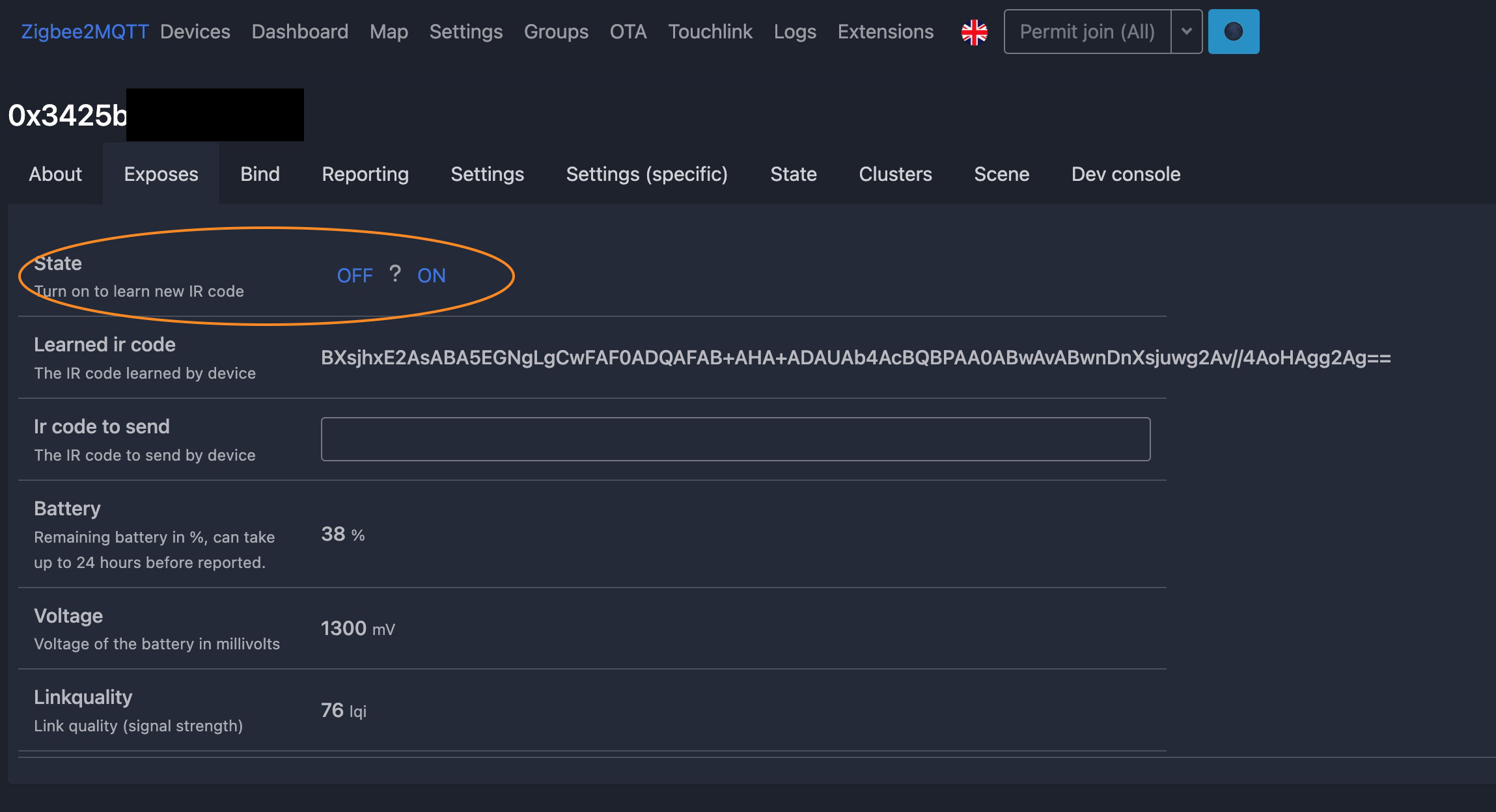Go to the Devices page
Screen dimensions: 1496x812
point(195,31)
